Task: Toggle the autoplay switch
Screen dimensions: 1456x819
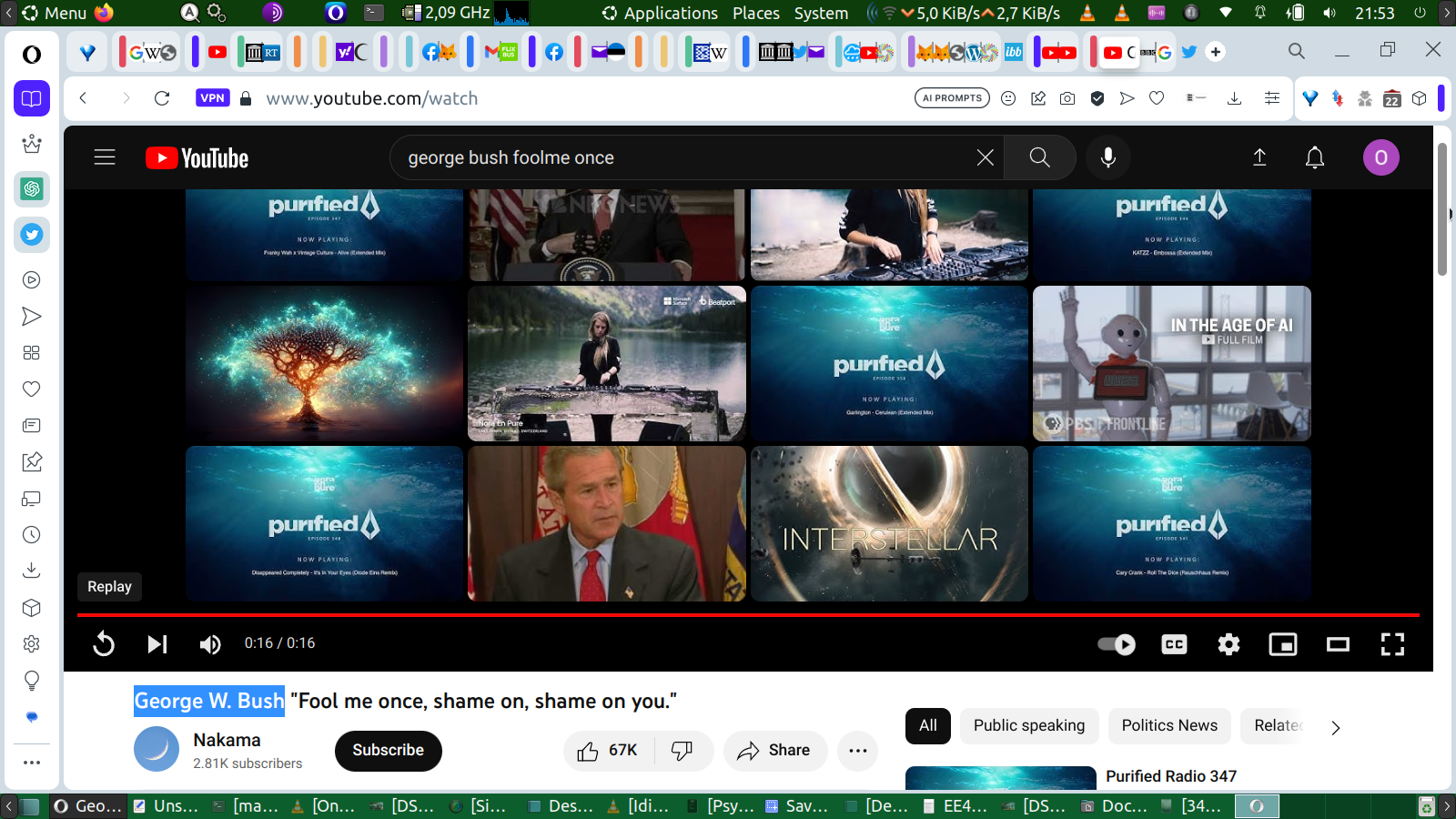Action: pyautogui.click(x=1117, y=644)
